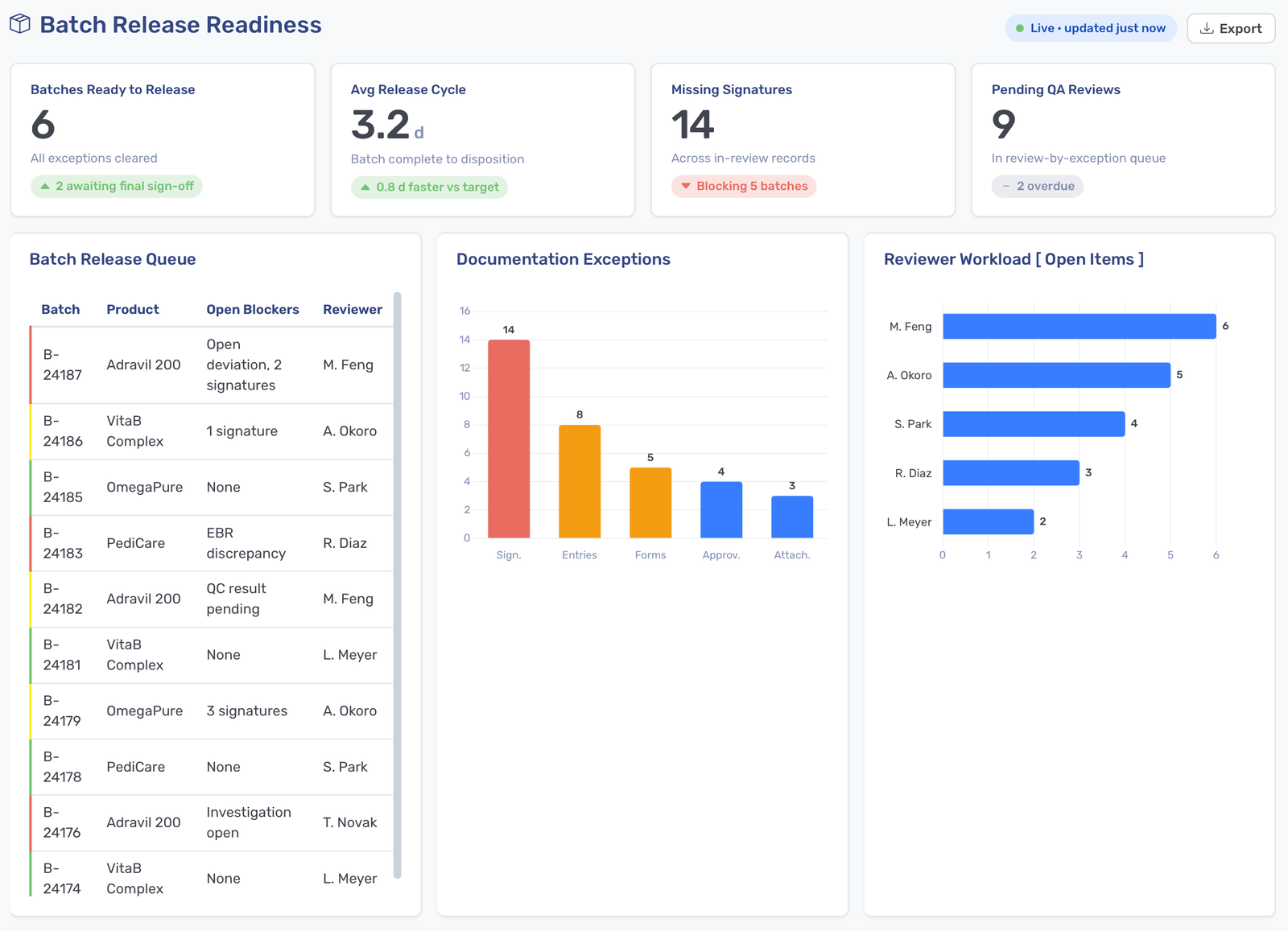Viewport: 1288px width, 931px height.
Task: Select the red Sign. exceptions bar
Action: 509,439
